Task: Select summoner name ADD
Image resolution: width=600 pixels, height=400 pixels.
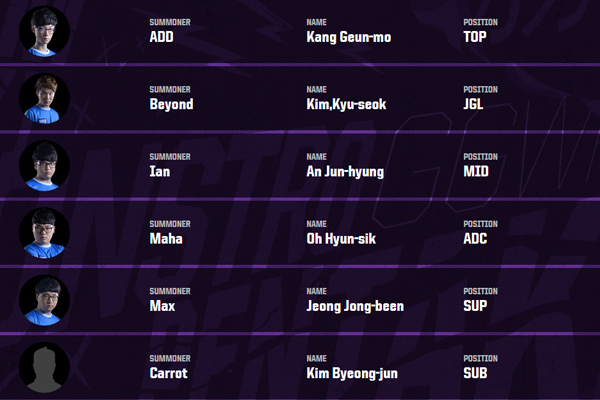Action: (x=161, y=37)
